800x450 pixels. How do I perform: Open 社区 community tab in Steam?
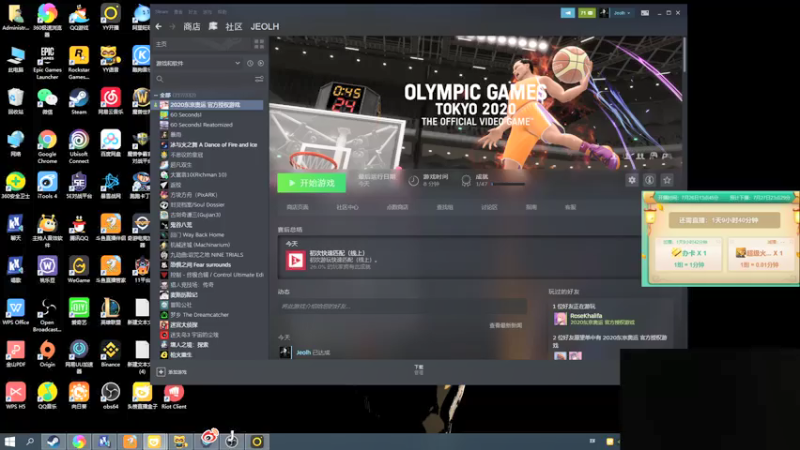tap(234, 27)
